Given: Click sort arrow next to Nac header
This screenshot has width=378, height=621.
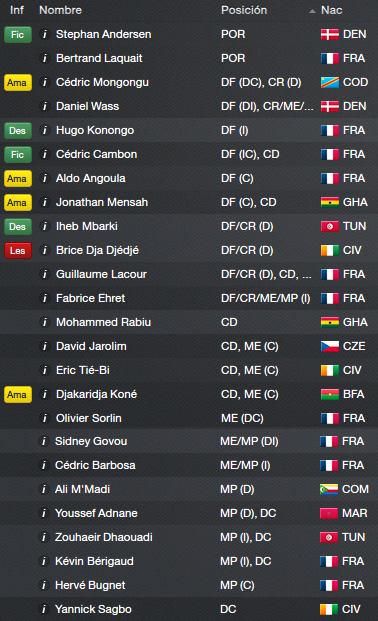Looking at the screenshot, I should 313,11.
